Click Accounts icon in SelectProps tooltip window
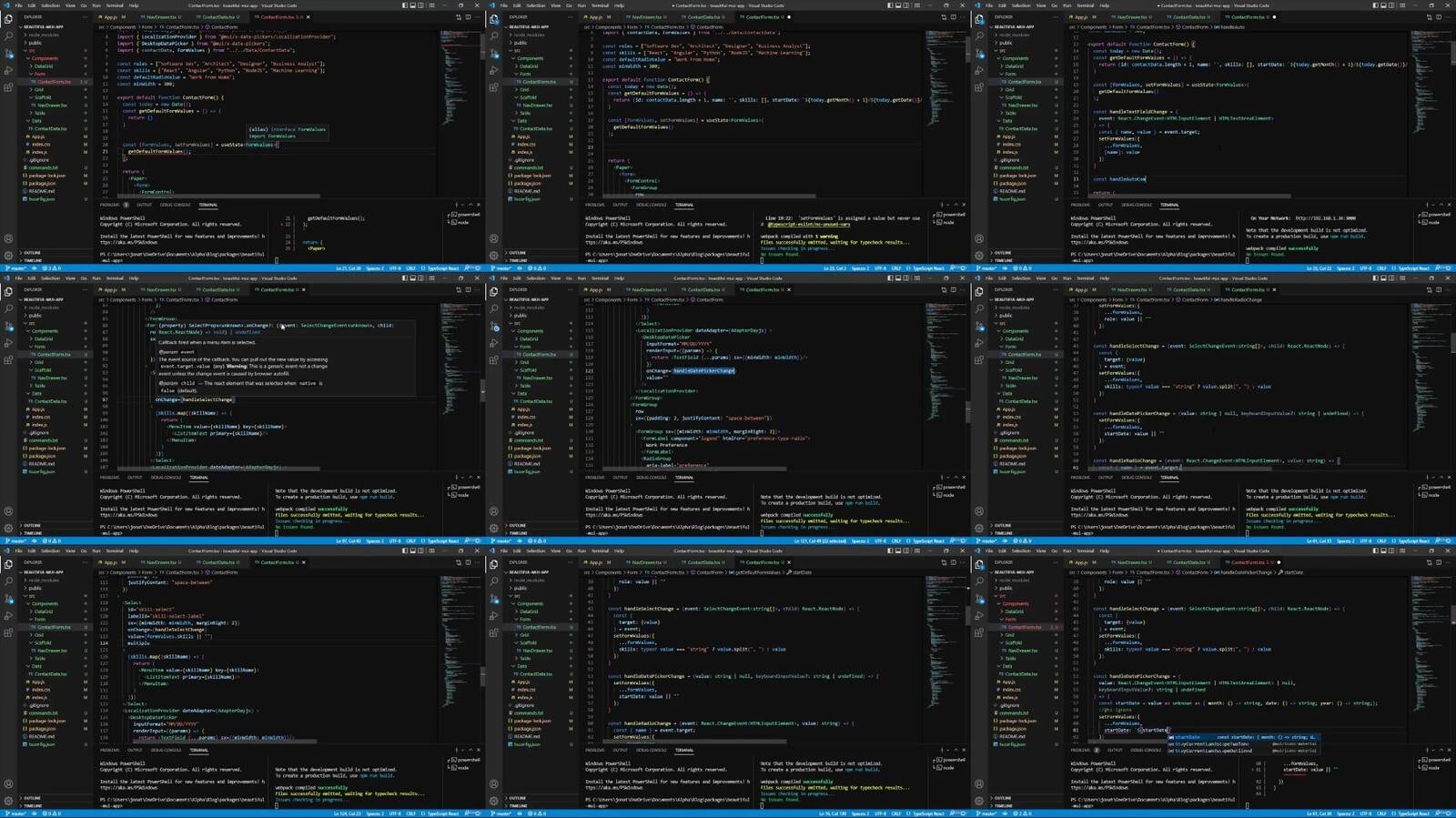 [x=8, y=511]
